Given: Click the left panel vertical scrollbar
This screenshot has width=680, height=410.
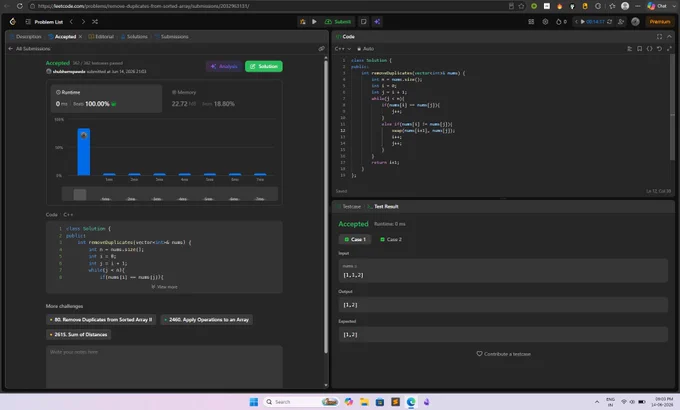Looking at the screenshot, I should coord(326,208).
